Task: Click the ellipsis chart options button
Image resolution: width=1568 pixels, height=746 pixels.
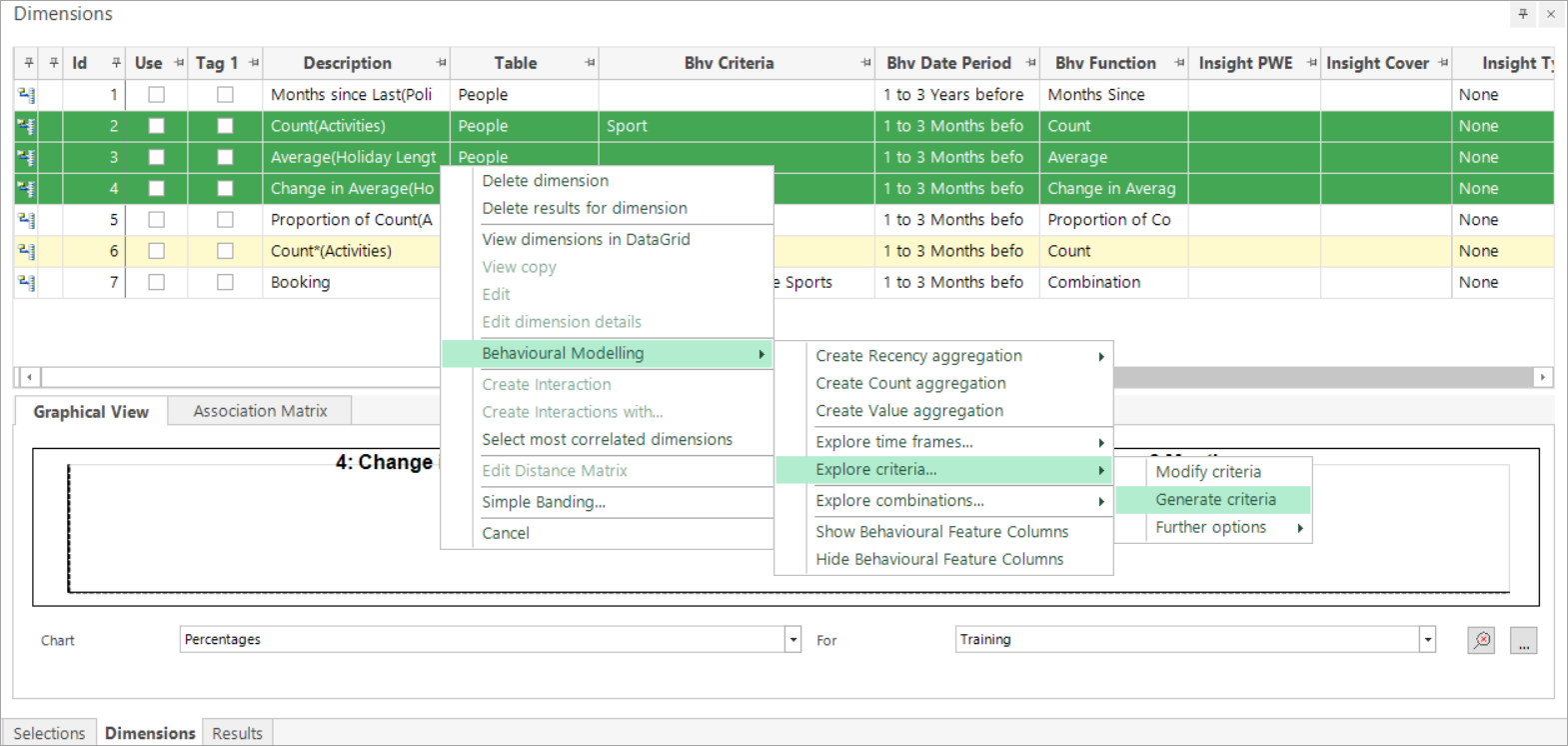Action: coord(1523,640)
